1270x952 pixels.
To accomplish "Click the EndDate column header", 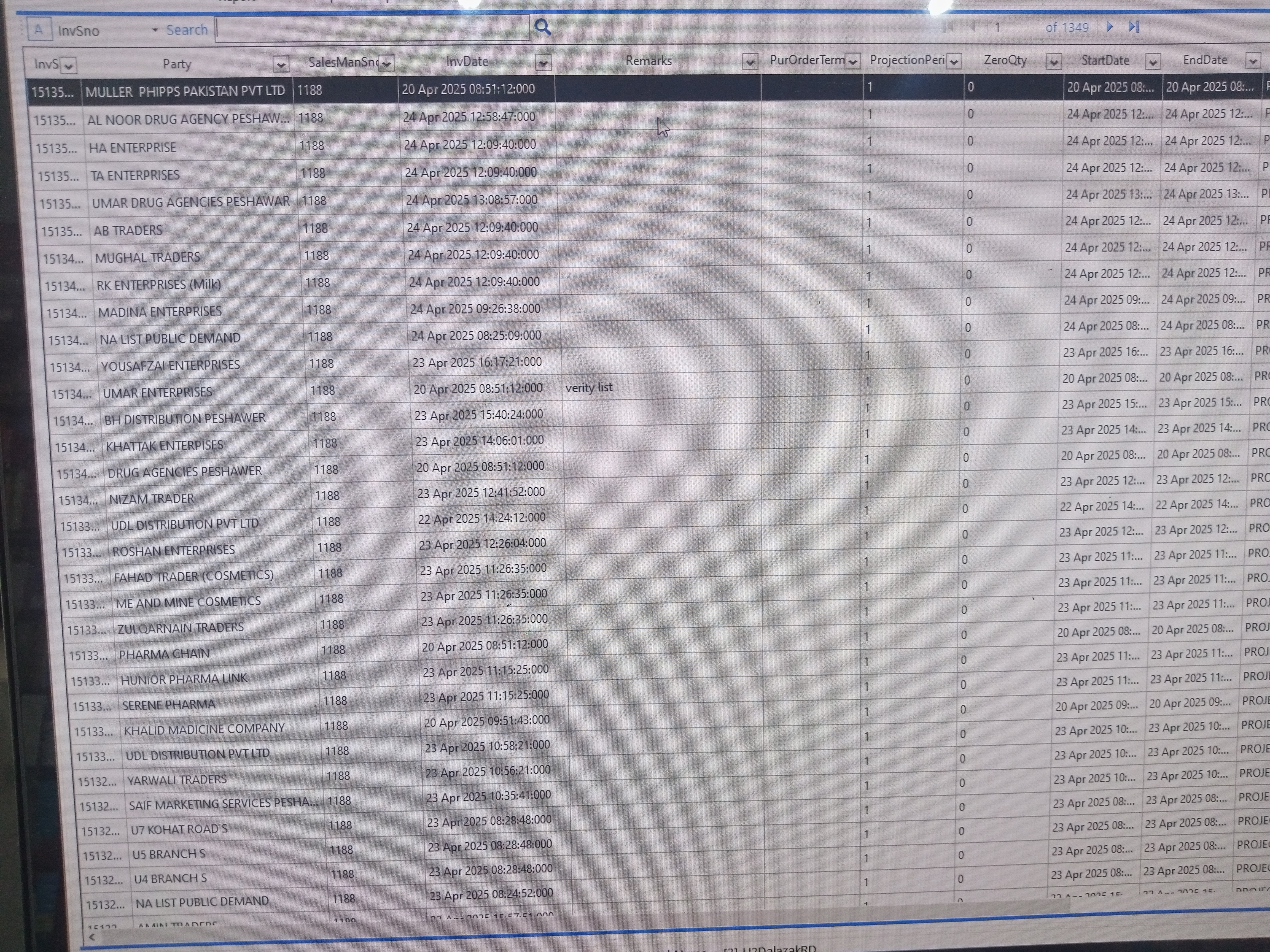I will (x=1205, y=60).
